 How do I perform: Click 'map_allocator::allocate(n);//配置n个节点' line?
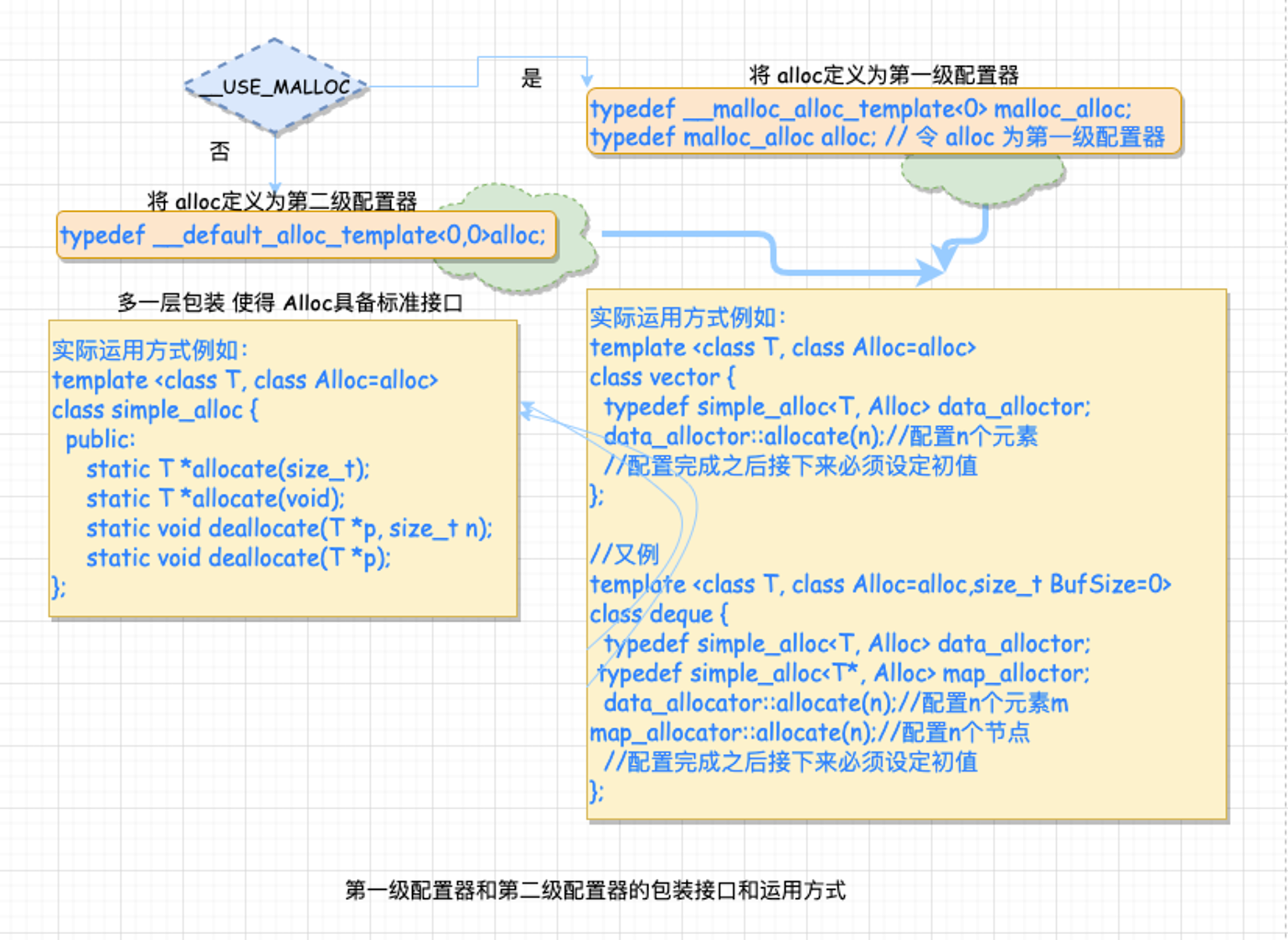coord(810,733)
